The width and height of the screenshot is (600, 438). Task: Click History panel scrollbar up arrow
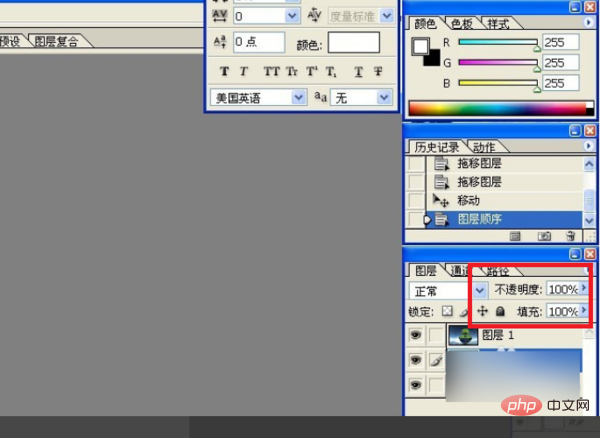pyautogui.click(x=589, y=164)
